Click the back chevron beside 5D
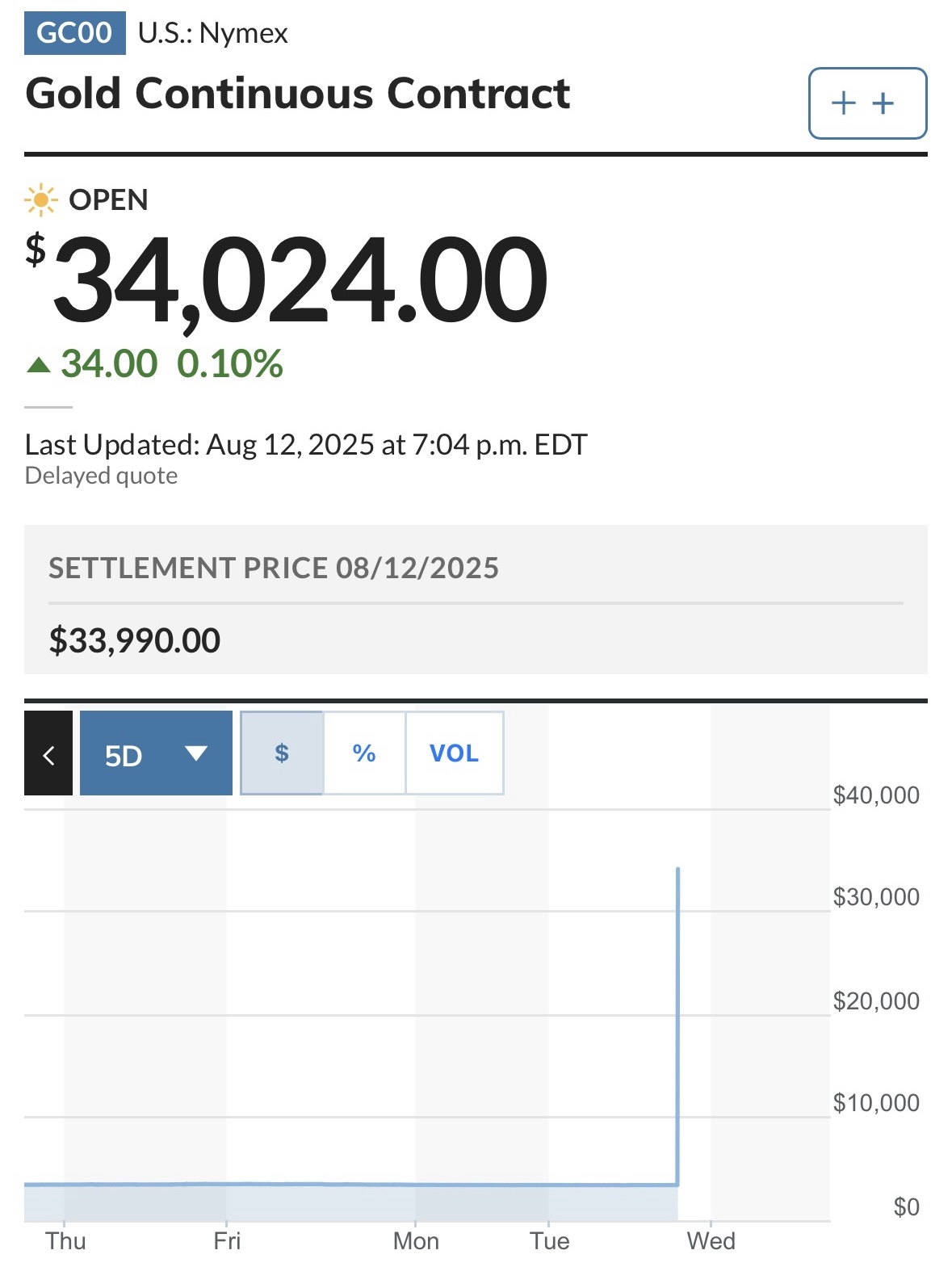The height and width of the screenshot is (1267, 952). click(48, 753)
